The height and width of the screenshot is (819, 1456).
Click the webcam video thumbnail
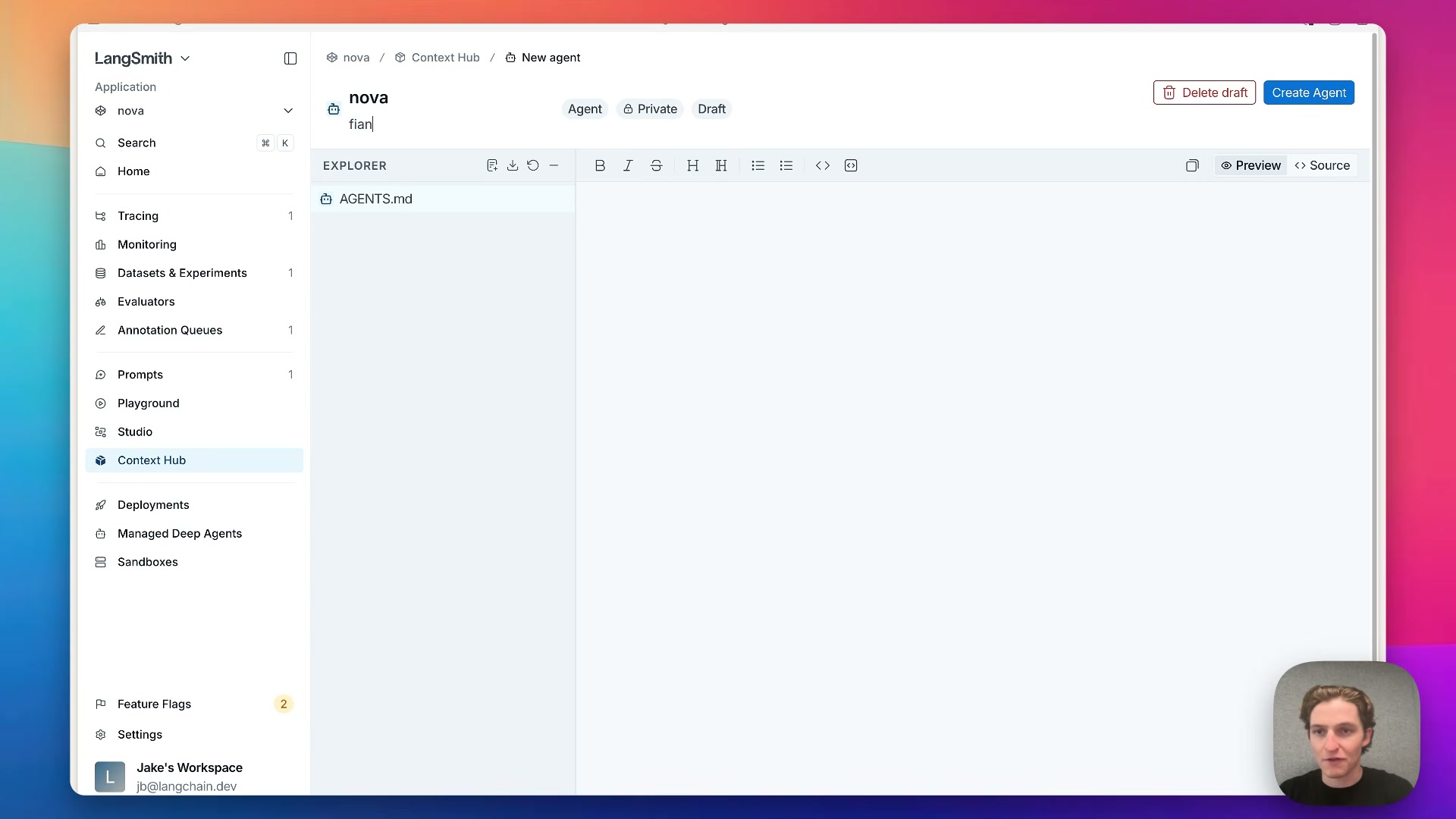pos(1347,733)
